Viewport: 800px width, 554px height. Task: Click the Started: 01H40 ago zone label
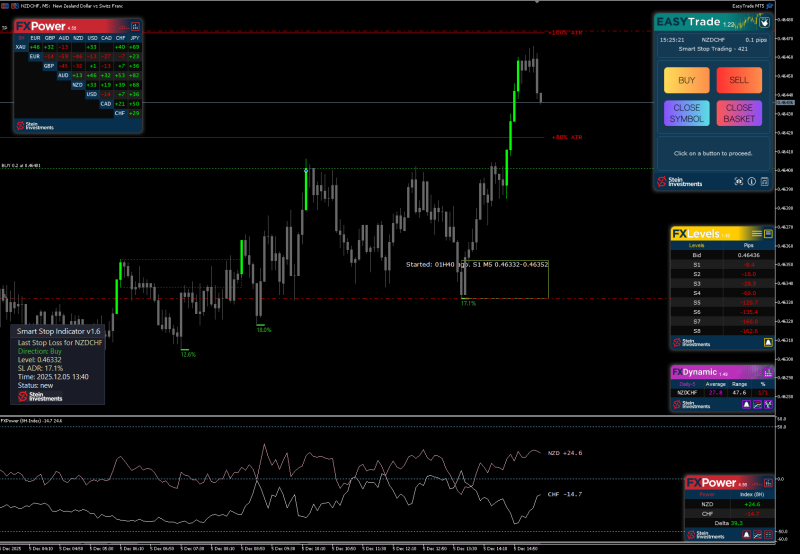477,264
